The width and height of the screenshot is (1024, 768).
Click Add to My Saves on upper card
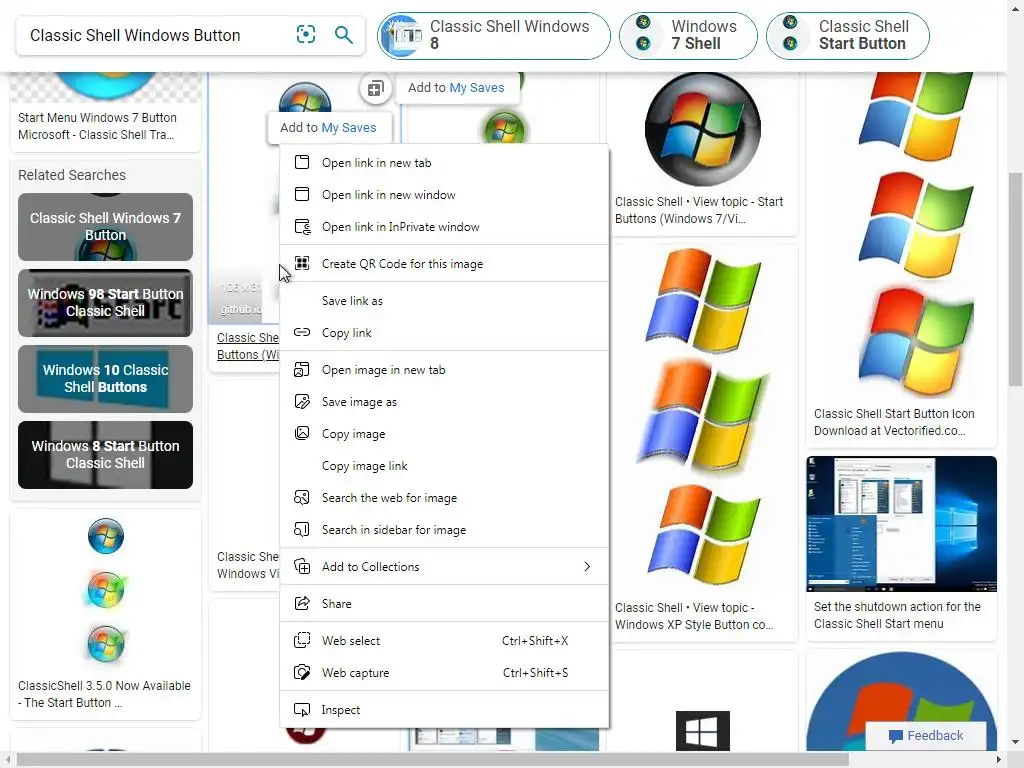pos(456,88)
